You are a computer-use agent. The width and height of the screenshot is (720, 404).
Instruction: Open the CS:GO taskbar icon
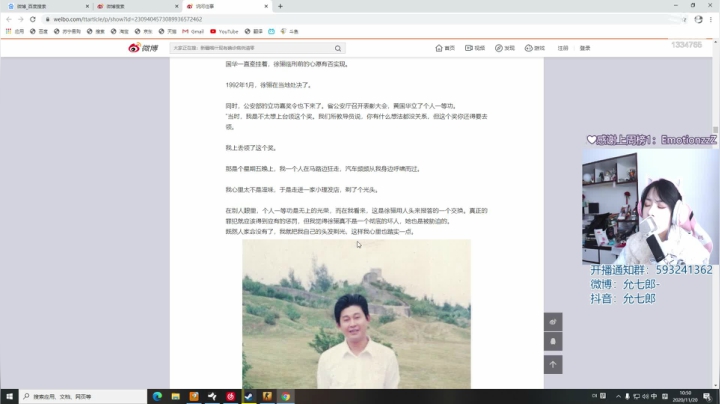pyautogui.click(x=267, y=396)
